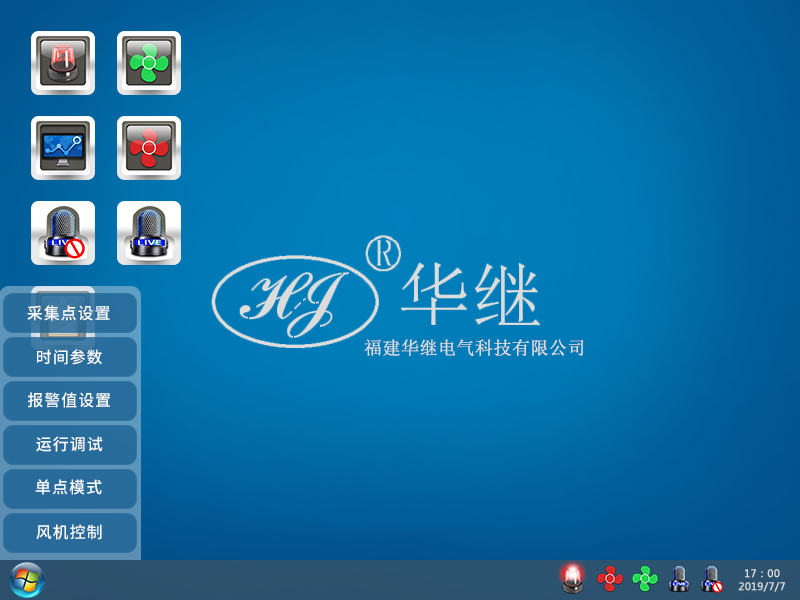
Task: Choose 运行调试 in the menu
Action: coord(70,444)
